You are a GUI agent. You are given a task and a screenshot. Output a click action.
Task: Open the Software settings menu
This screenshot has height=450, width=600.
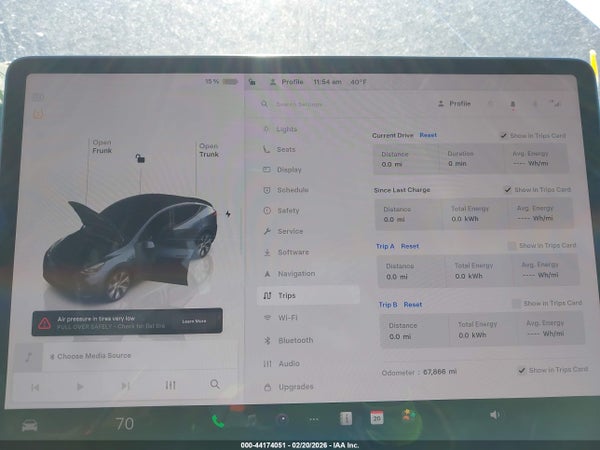tap(286, 252)
